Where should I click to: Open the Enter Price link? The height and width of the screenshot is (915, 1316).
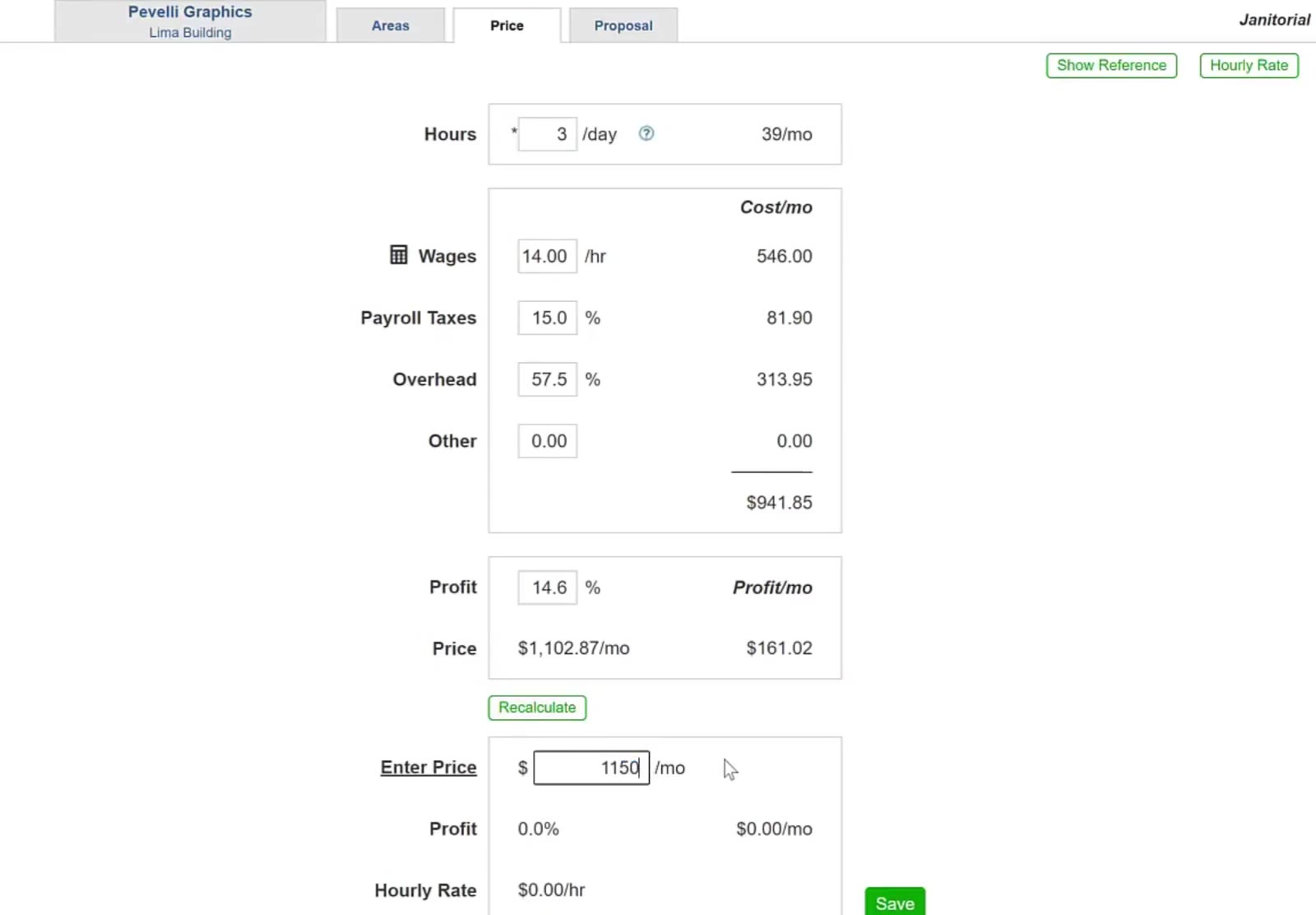(429, 767)
